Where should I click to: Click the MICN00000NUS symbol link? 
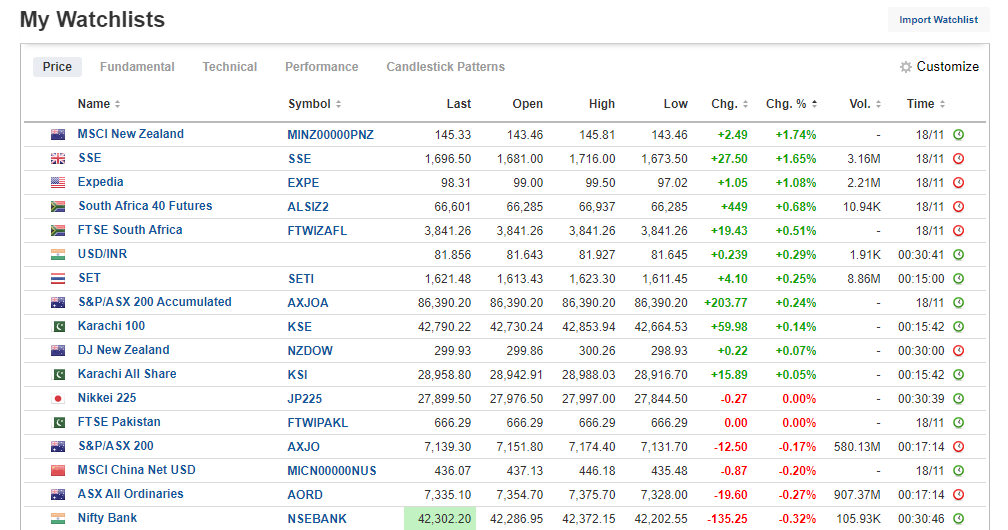point(332,471)
